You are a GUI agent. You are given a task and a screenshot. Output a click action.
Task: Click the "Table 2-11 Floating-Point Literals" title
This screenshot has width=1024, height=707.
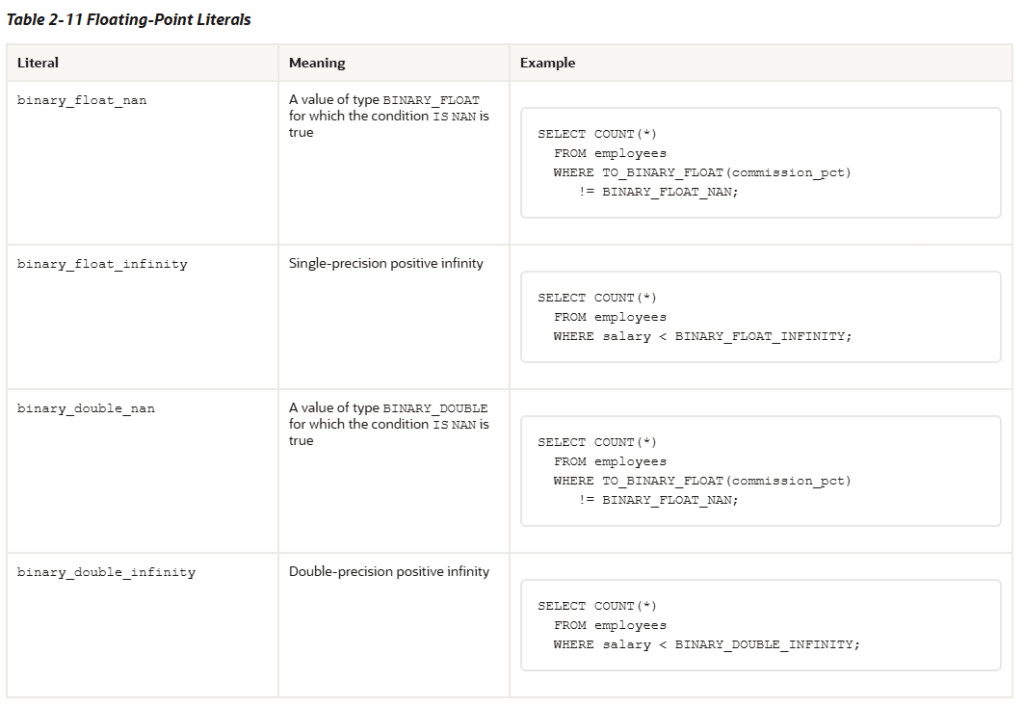[x=129, y=20]
